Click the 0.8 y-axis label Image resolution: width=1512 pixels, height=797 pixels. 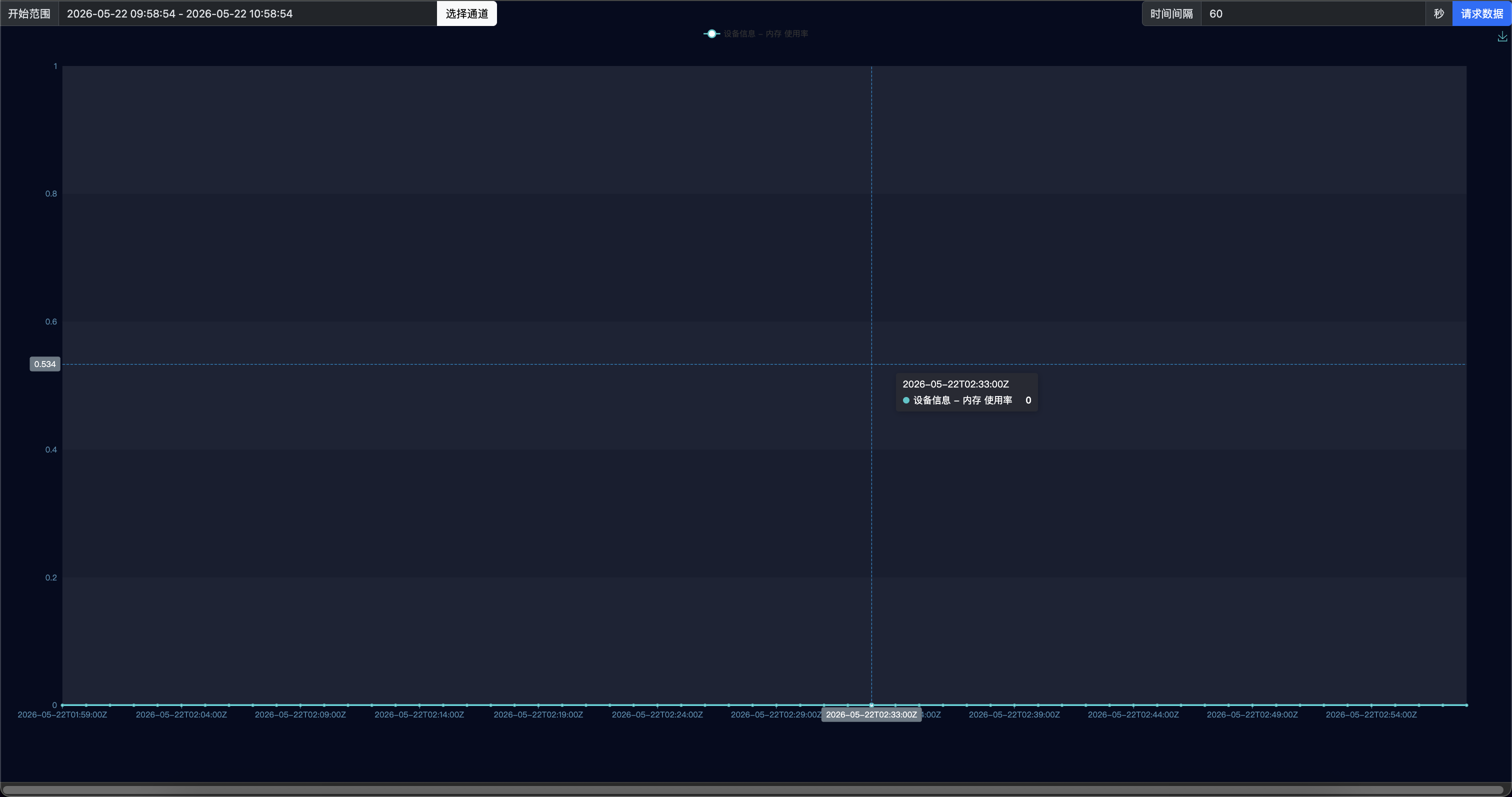pos(51,193)
